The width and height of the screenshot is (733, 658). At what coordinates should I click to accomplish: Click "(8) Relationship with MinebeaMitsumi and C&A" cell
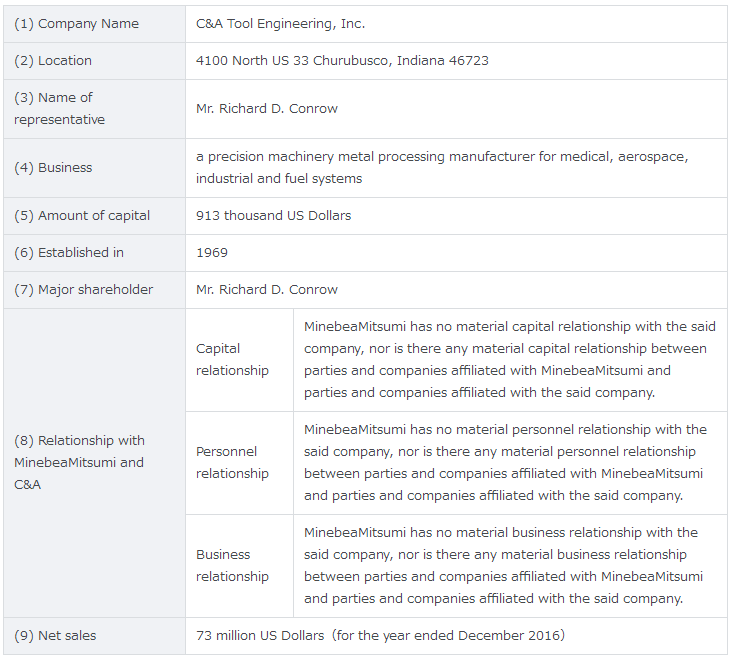tap(80, 463)
